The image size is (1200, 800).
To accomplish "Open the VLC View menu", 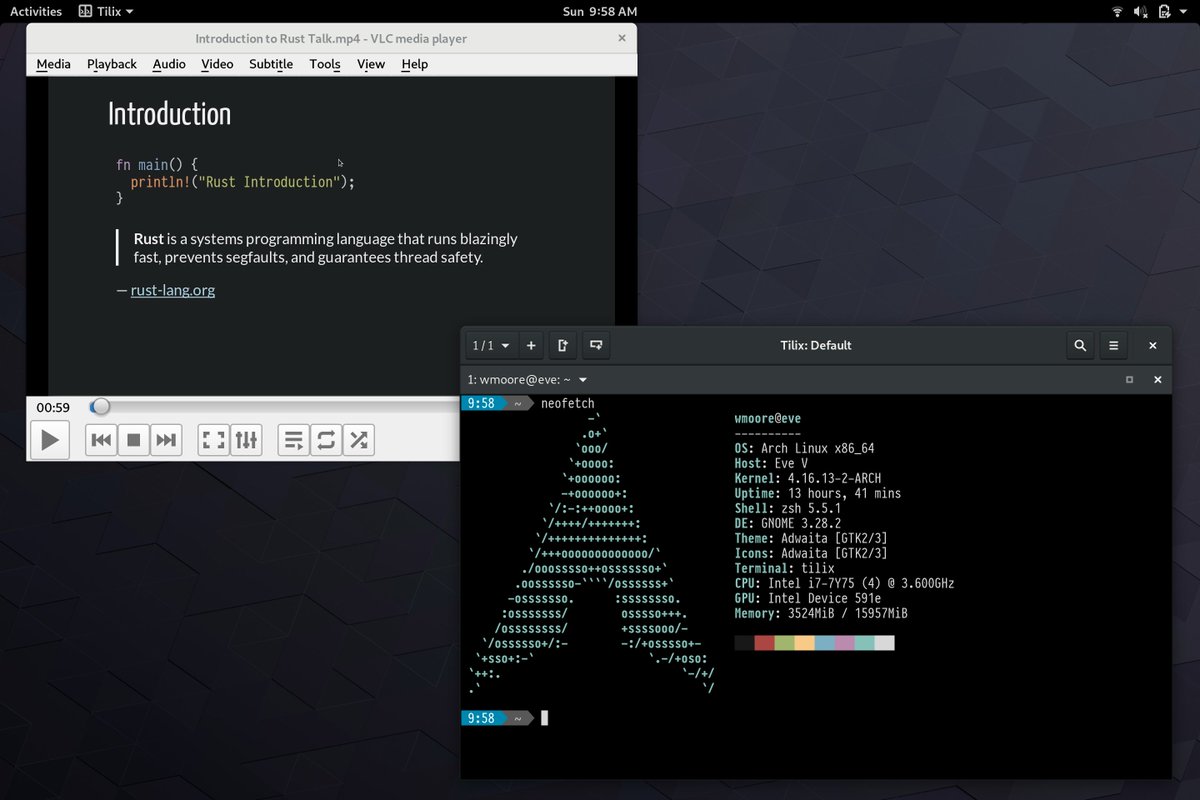I will [371, 64].
